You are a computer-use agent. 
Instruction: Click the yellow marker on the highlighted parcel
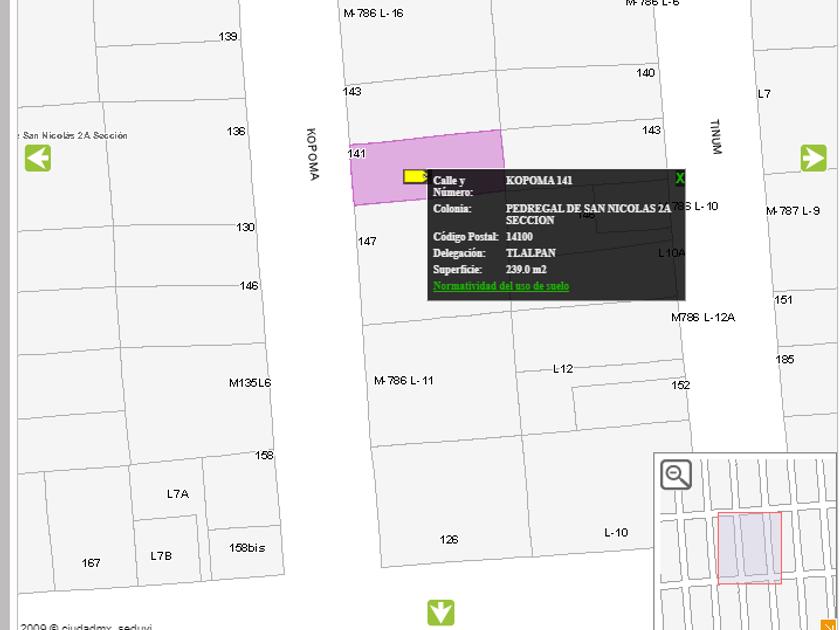tap(414, 176)
